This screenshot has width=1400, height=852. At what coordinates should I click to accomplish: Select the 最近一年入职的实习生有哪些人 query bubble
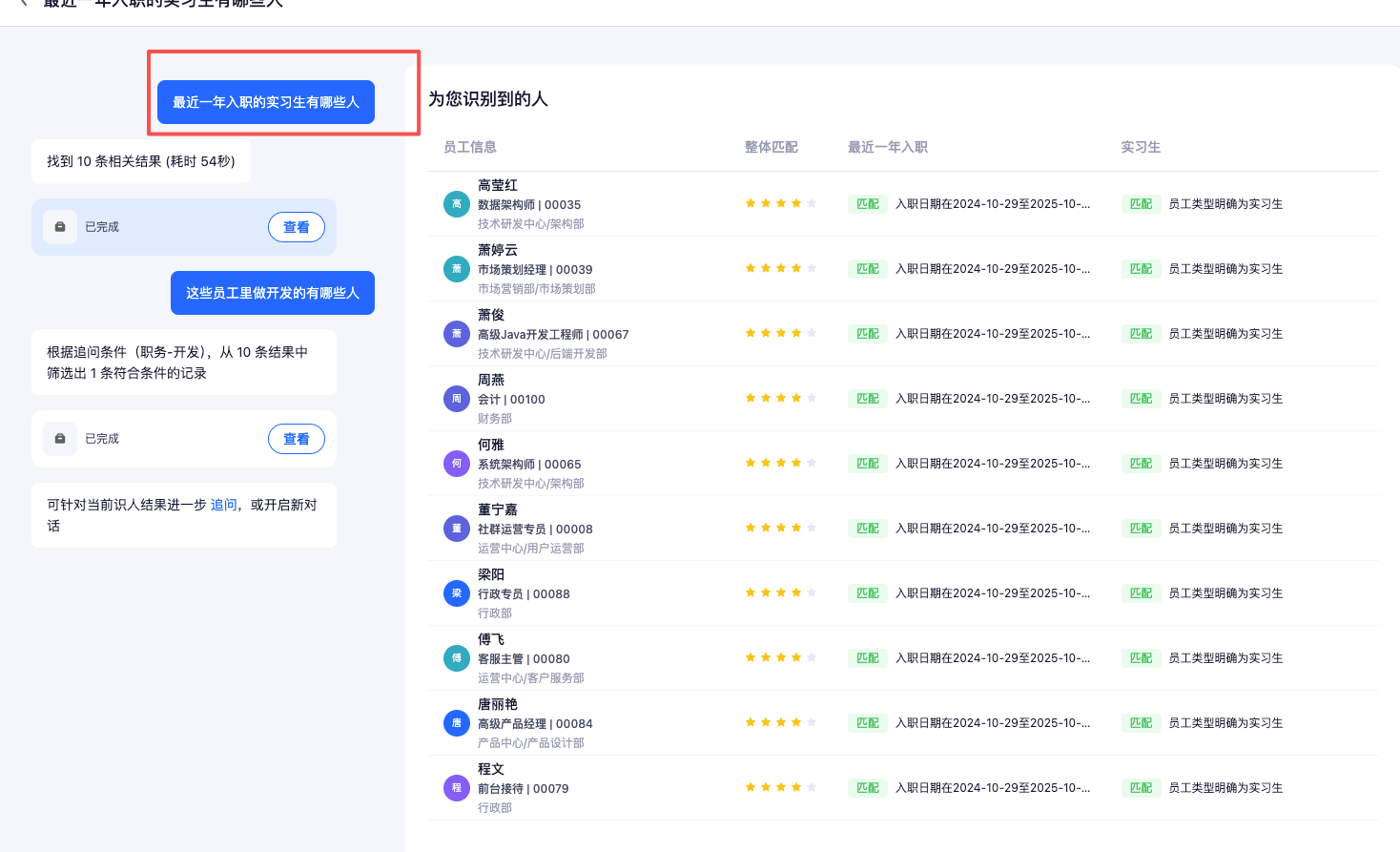pos(265,102)
